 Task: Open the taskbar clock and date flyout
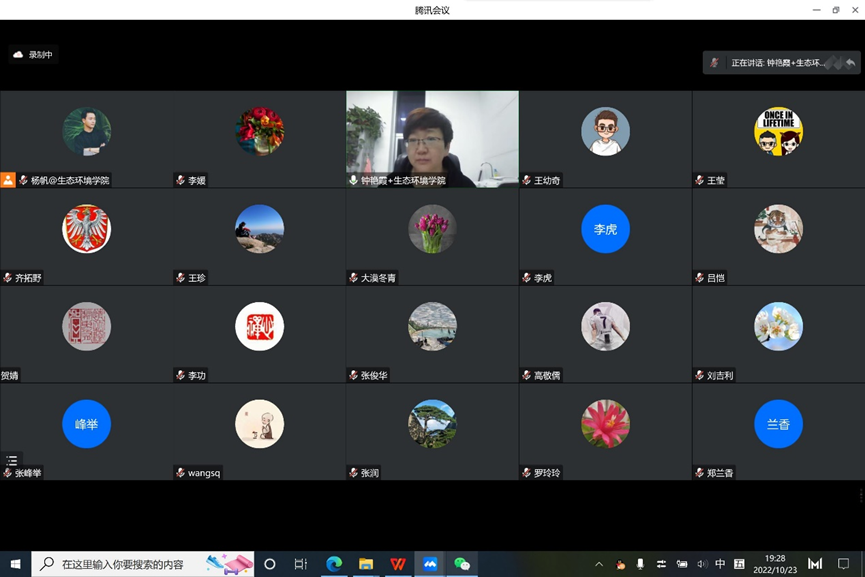point(774,564)
